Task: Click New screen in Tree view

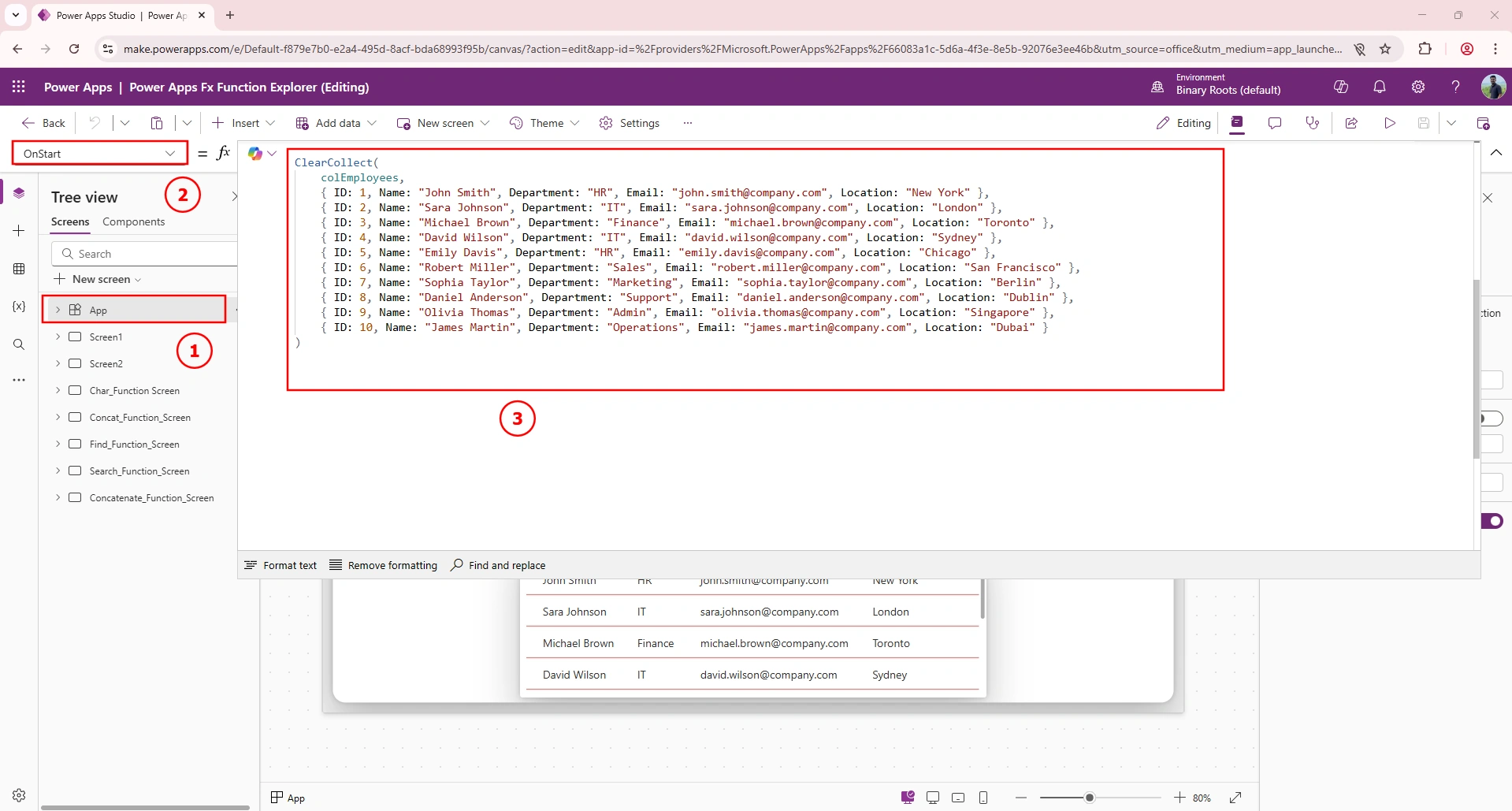Action: 98,279
